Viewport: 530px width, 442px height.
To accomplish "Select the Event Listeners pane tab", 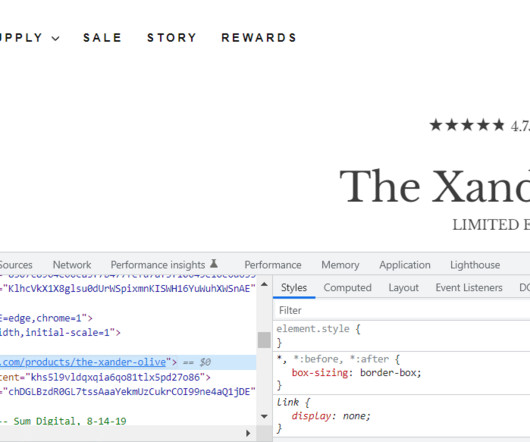I will pyautogui.click(x=469, y=288).
